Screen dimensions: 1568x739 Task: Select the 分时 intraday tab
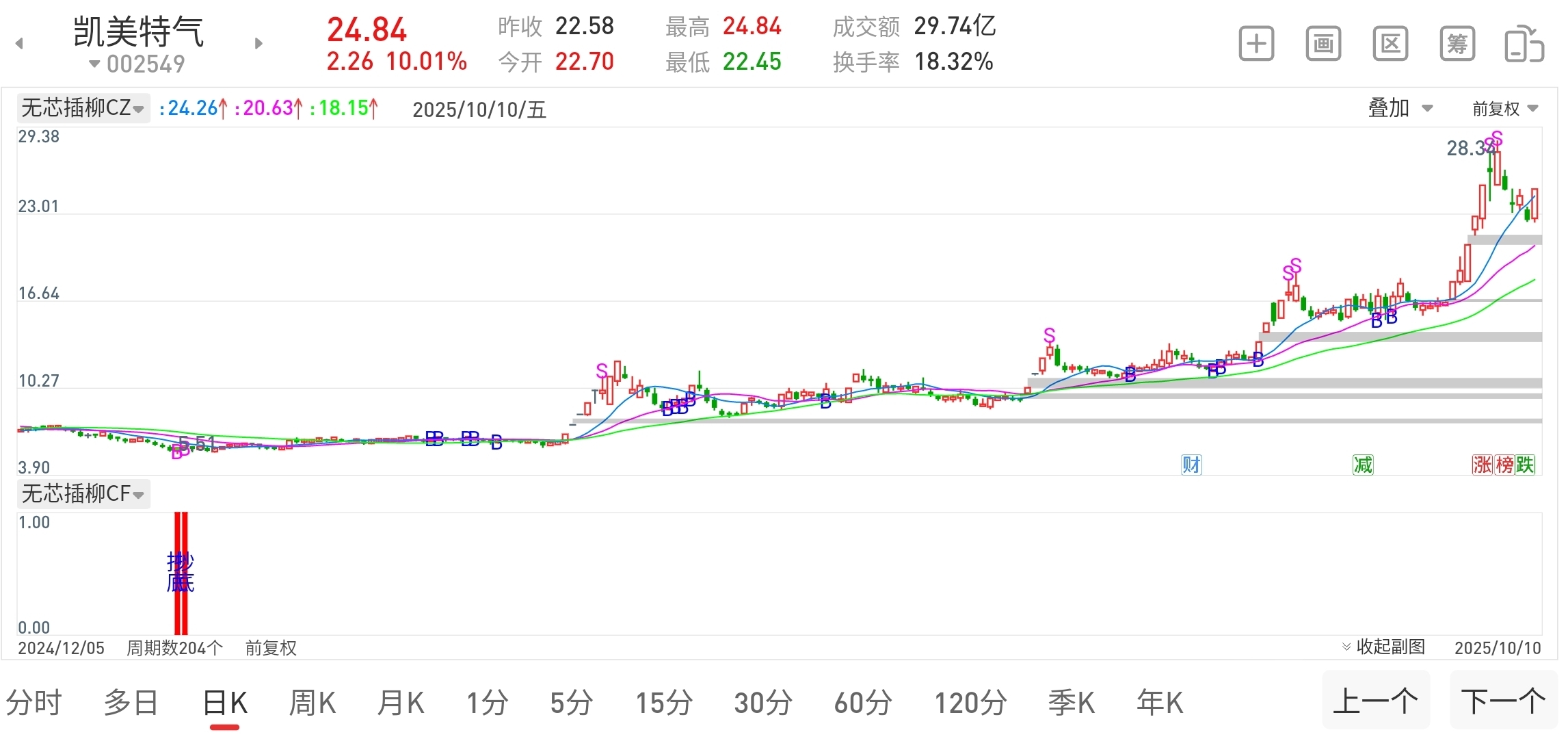(34, 703)
